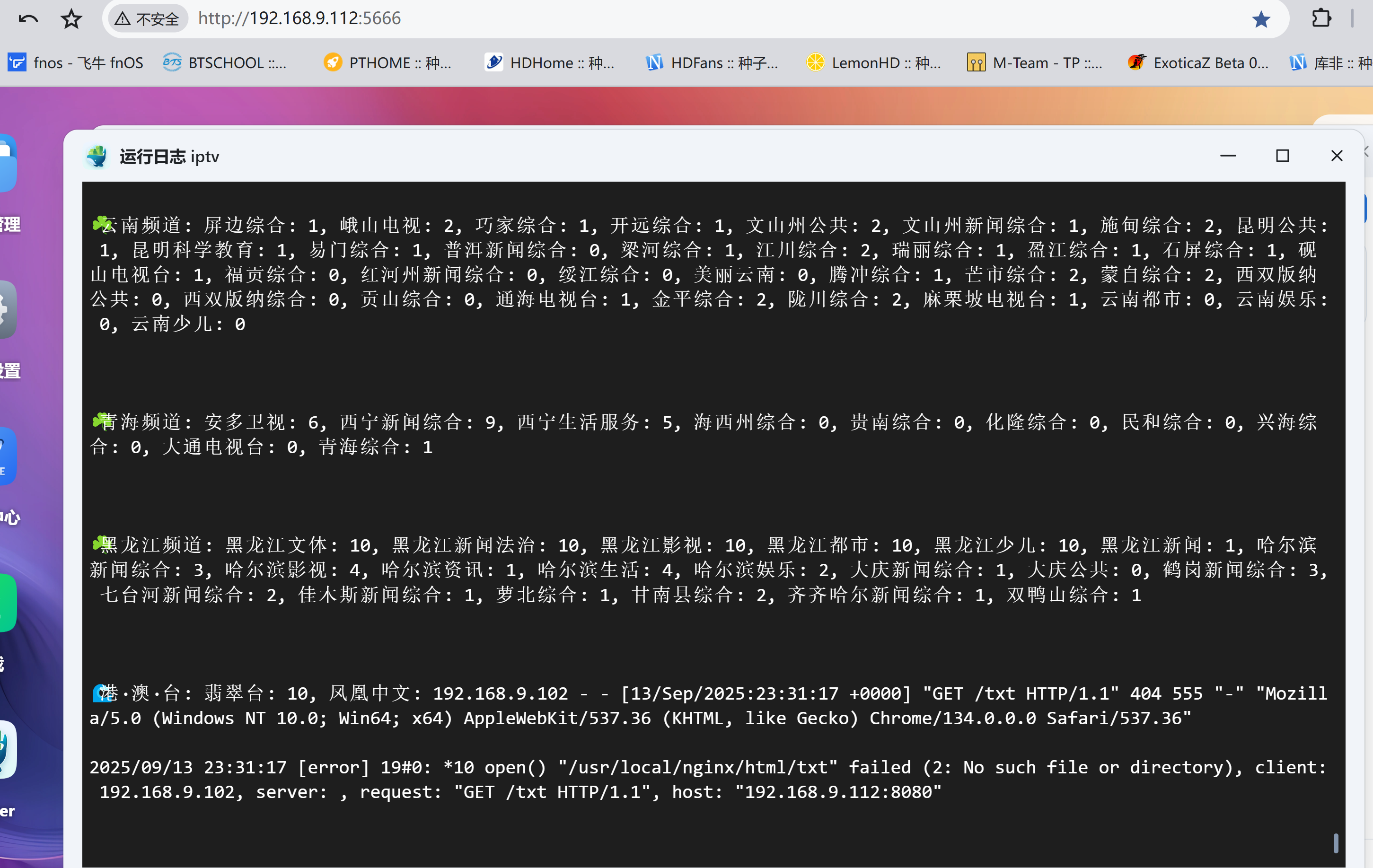
Task: Click the bookmark star in the address bar
Action: (x=1261, y=18)
